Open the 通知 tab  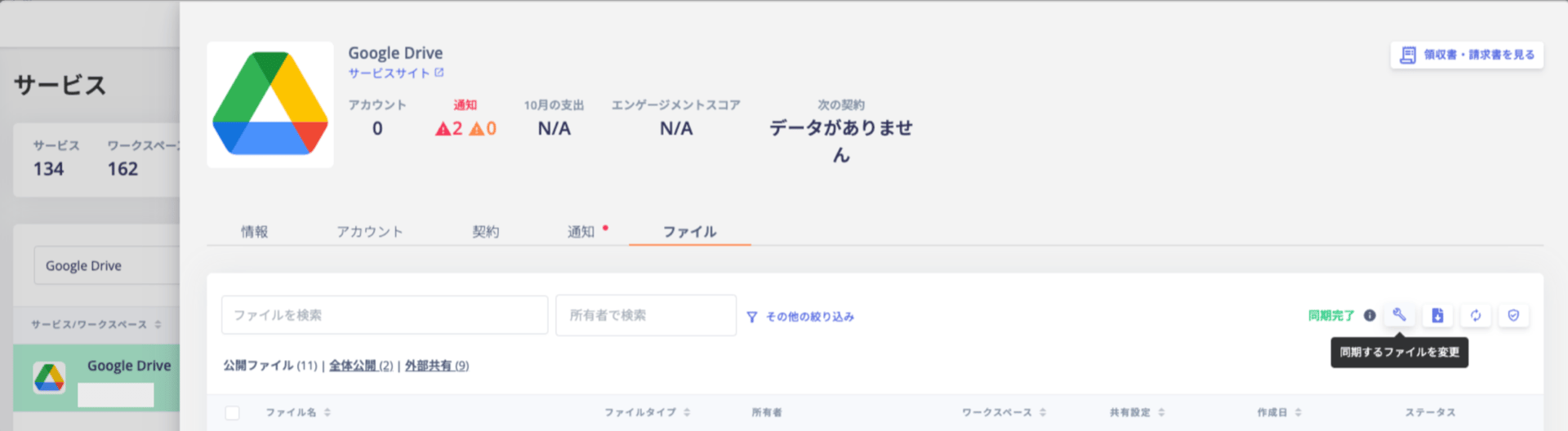[x=581, y=232]
